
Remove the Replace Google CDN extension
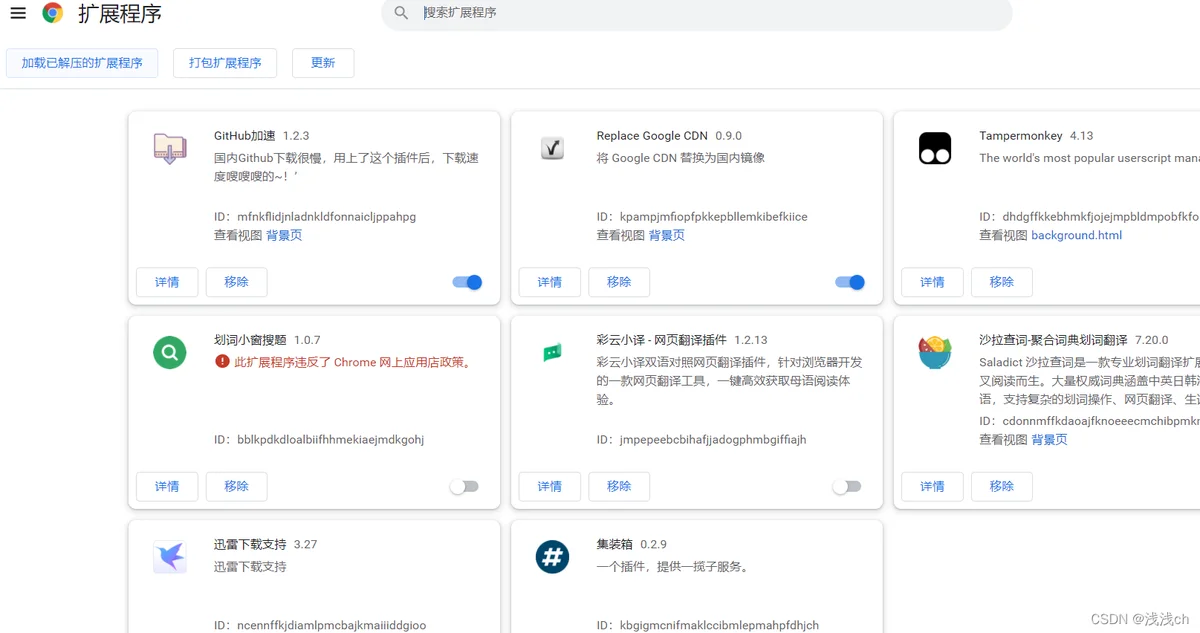click(x=619, y=282)
